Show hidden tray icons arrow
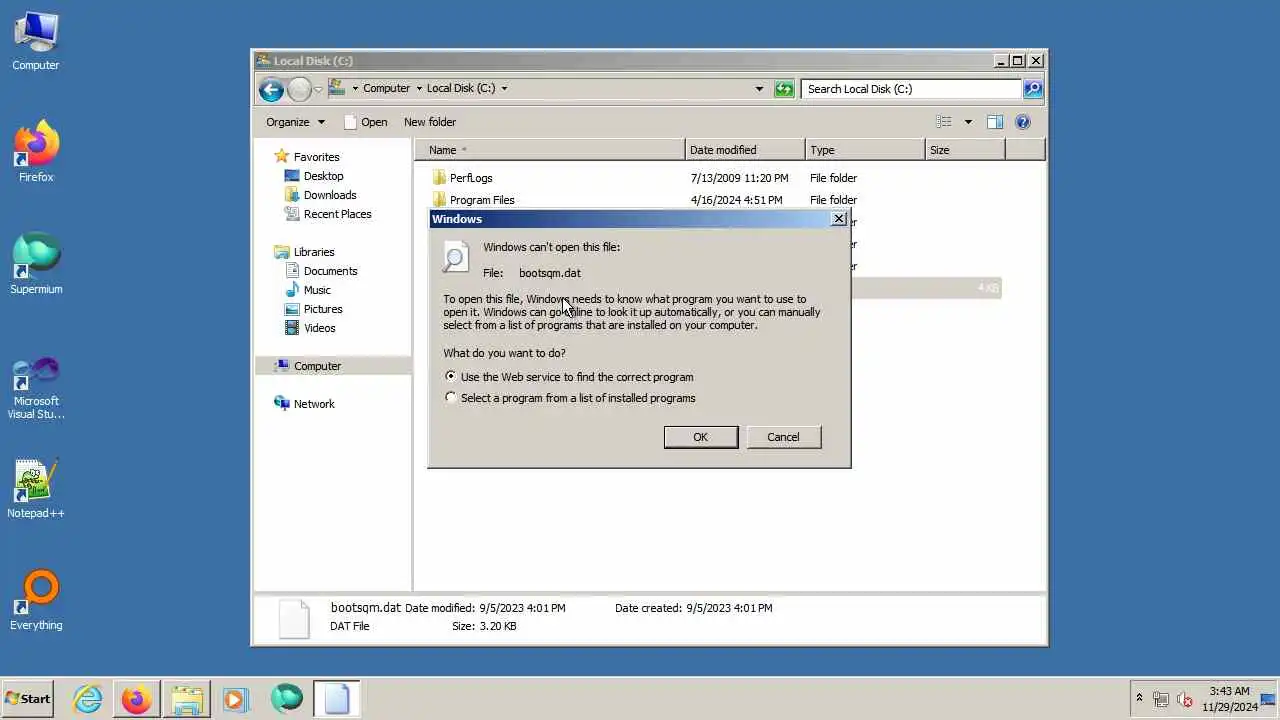Screen dimensions: 1280x720 [1139, 699]
